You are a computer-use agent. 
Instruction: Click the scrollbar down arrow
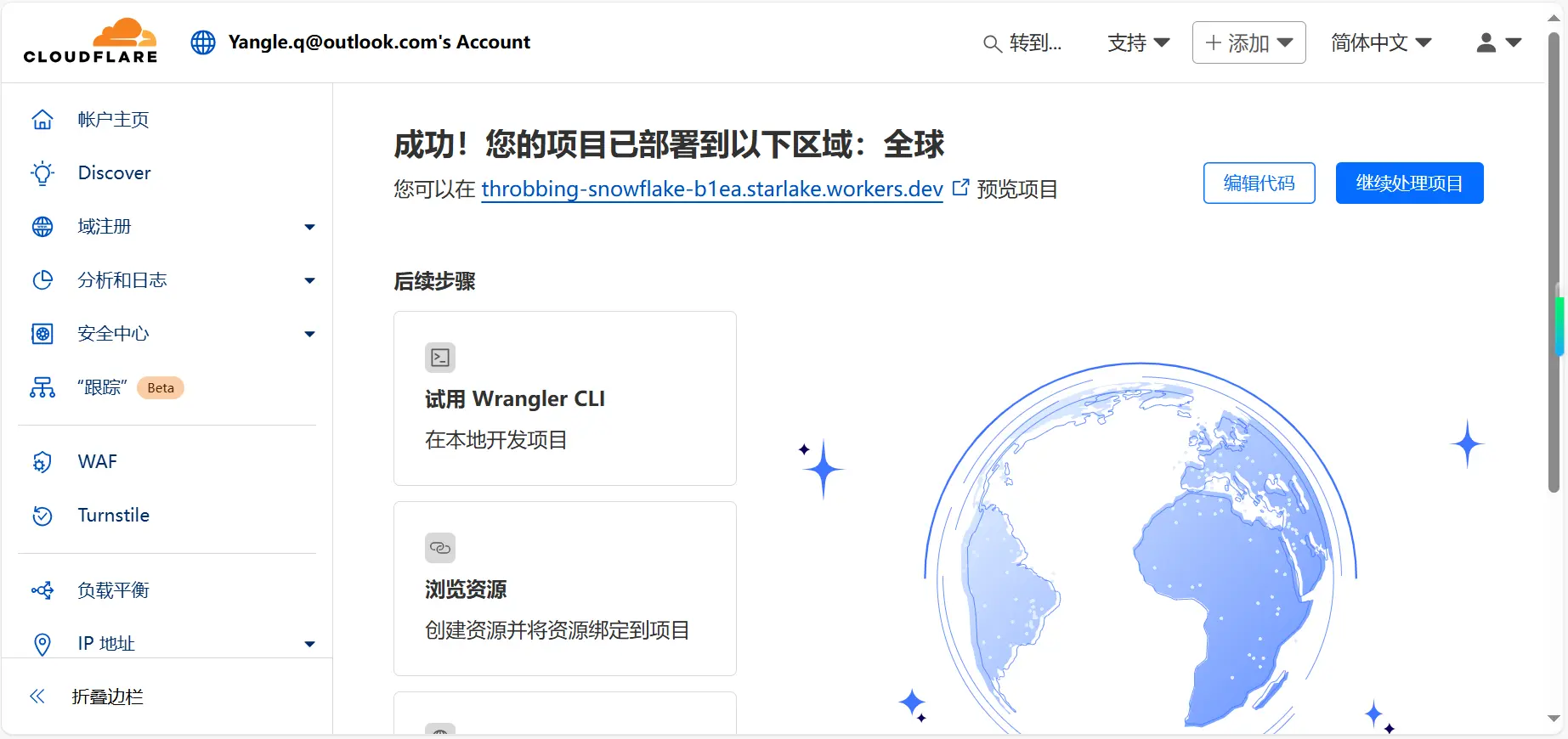pos(1554,719)
